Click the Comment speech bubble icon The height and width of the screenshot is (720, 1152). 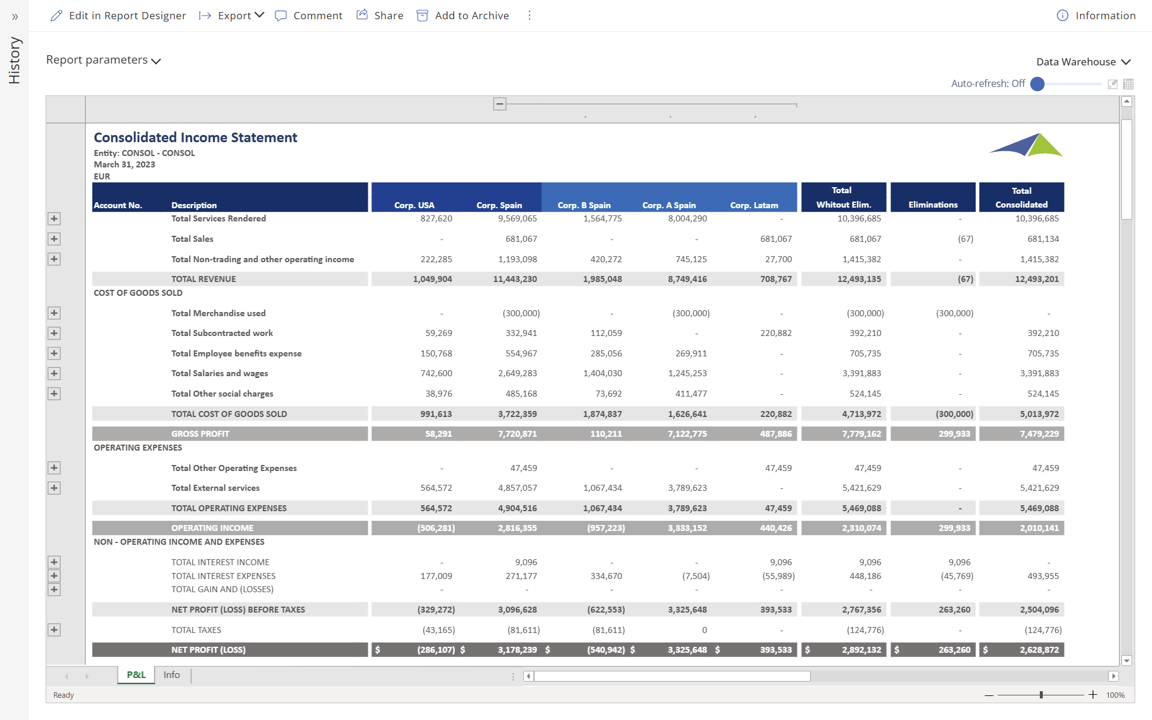click(281, 16)
